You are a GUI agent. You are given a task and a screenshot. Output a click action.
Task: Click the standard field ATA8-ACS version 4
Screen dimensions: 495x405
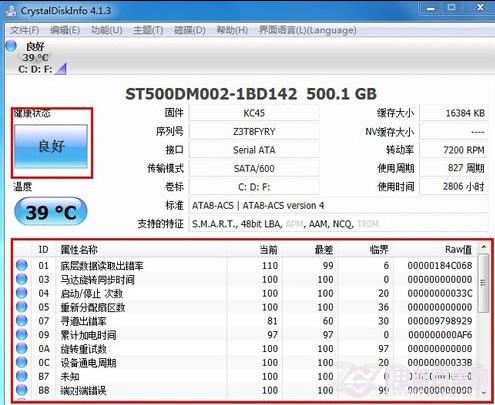[x=339, y=205]
